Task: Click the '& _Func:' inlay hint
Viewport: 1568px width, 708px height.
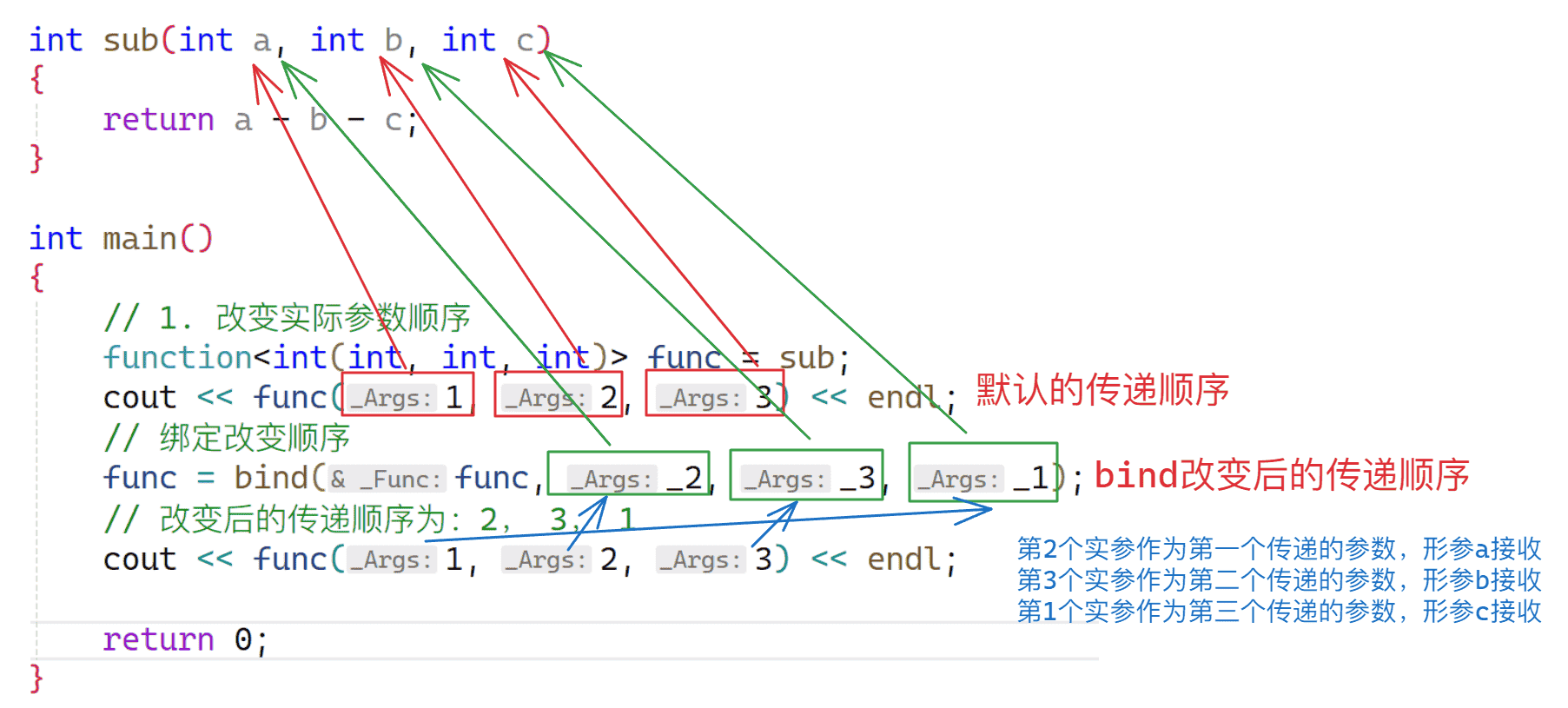Action: [387, 479]
